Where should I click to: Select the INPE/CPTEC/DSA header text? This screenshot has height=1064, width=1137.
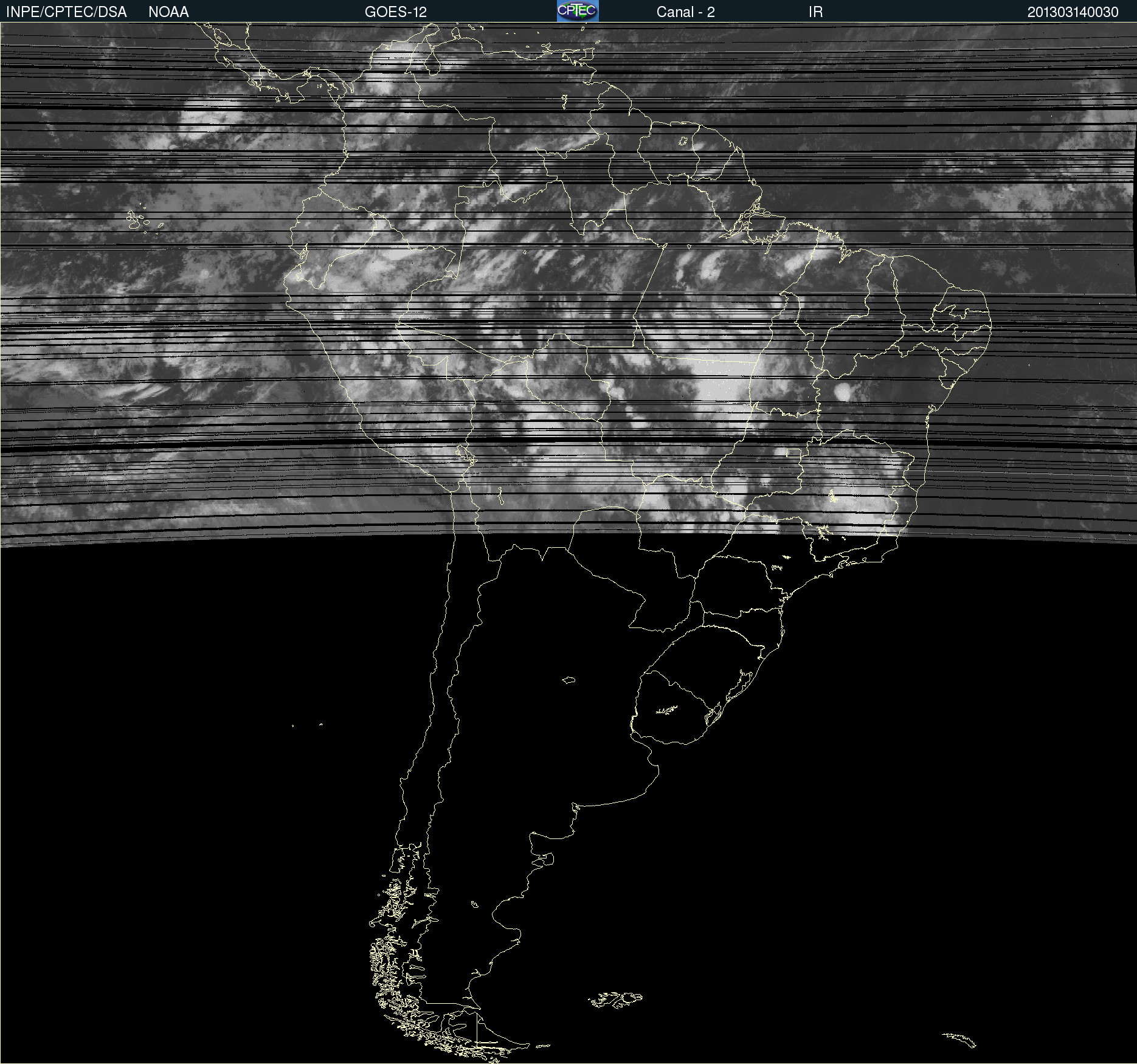coord(66,12)
